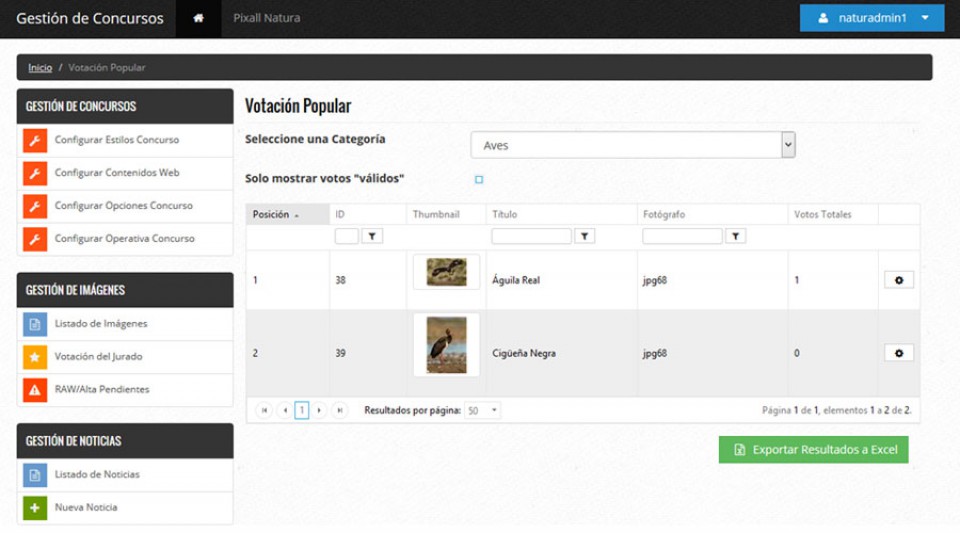
Task: Click gear icon for Águila Real row
Action: 898,280
